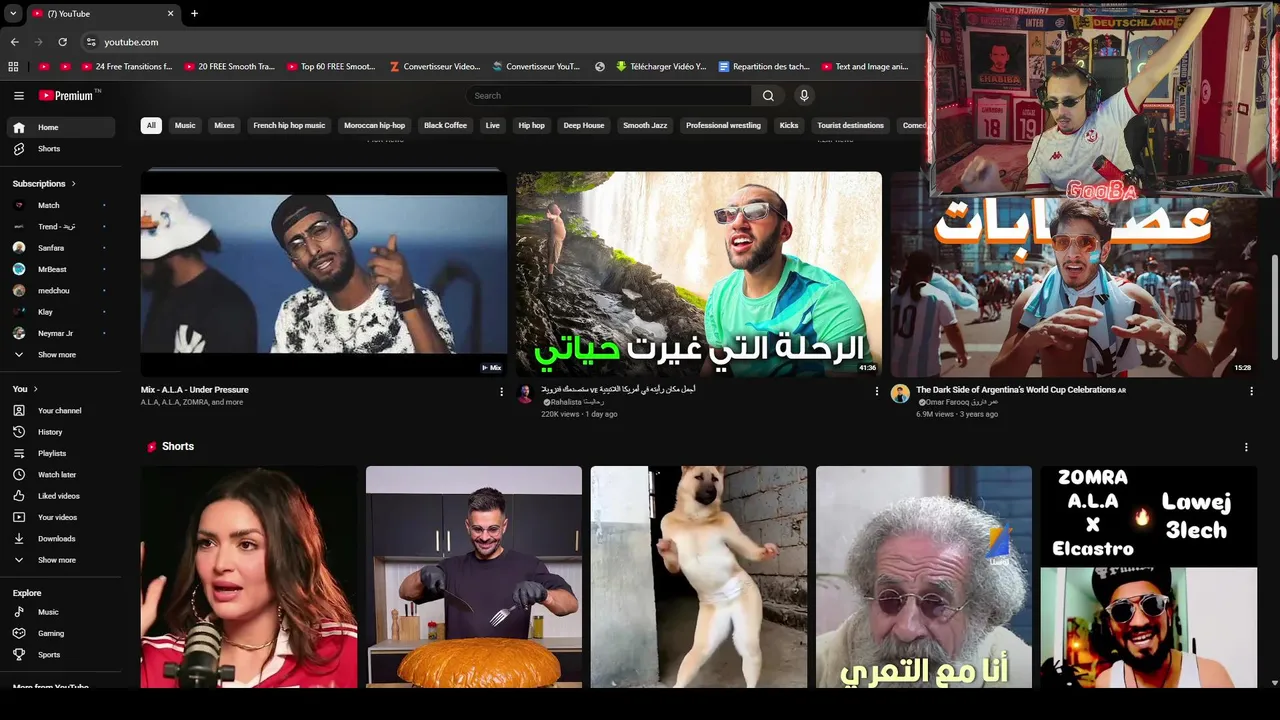Select the Professional wrestling chip
The image size is (1280, 720).
[723, 125]
